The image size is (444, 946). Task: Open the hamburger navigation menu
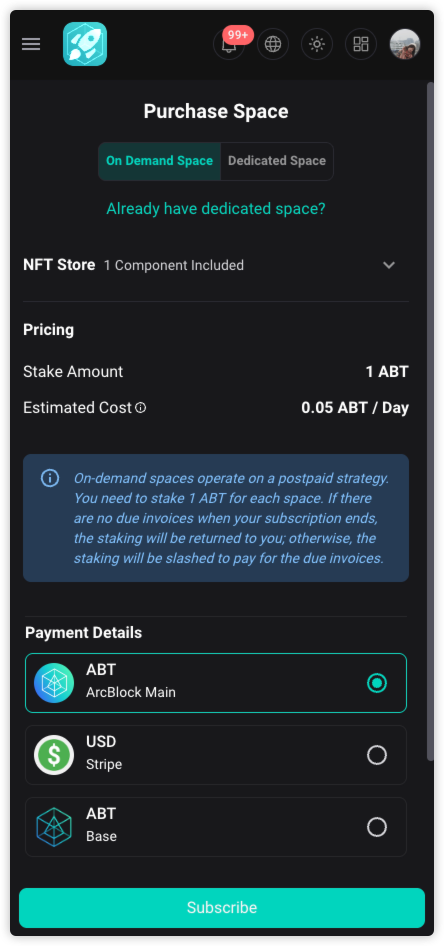click(x=31, y=44)
